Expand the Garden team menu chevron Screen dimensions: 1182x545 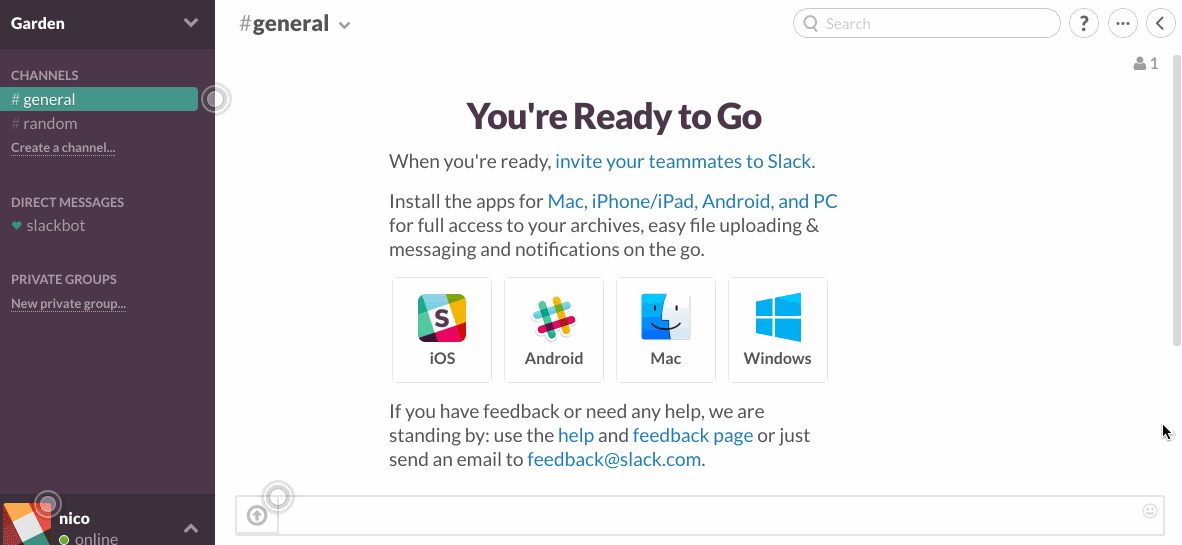click(x=191, y=23)
